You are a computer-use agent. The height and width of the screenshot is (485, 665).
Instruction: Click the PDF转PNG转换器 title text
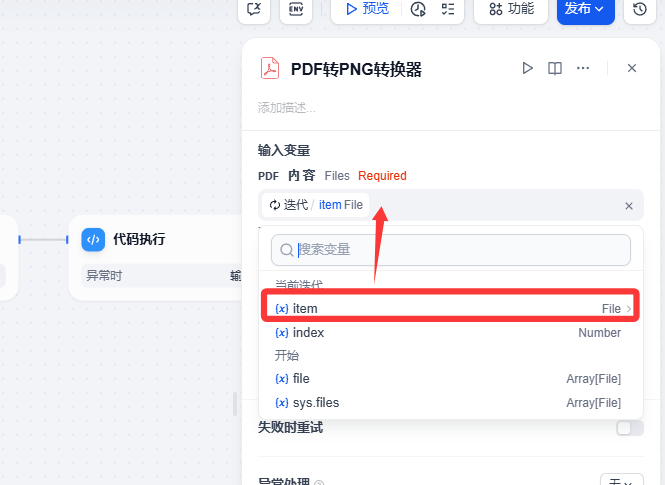(x=356, y=69)
